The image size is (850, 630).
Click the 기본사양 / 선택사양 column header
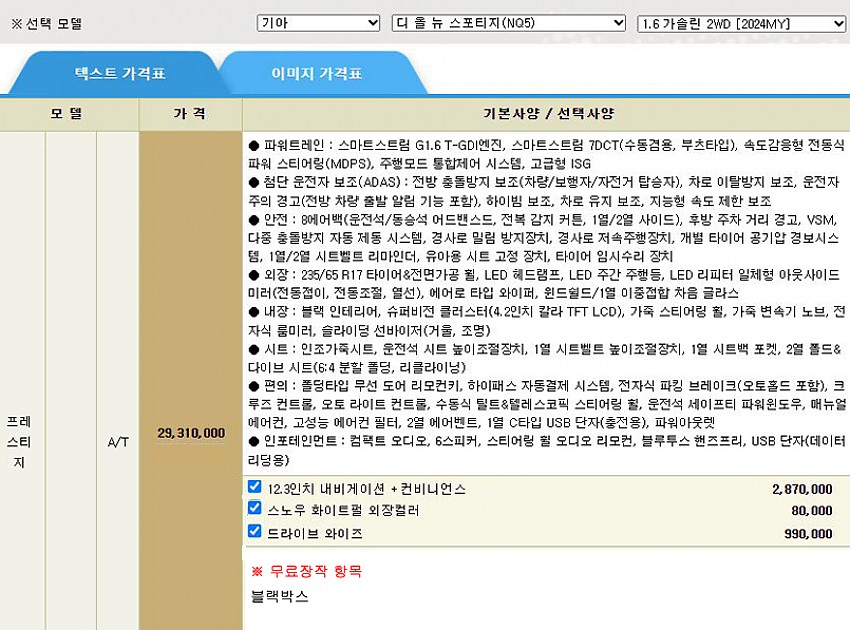pyautogui.click(x=544, y=113)
